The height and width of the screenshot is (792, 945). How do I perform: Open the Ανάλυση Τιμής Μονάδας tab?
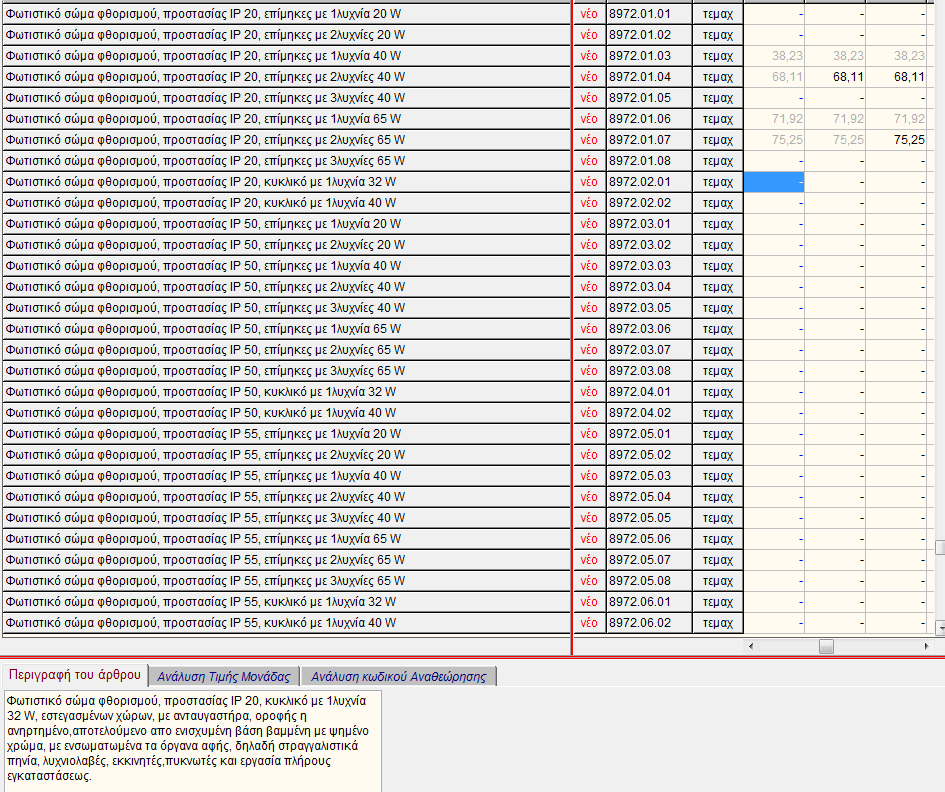tap(224, 676)
